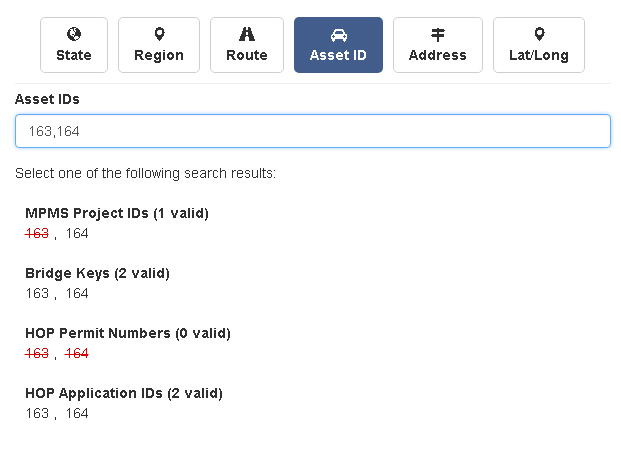The width and height of the screenshot is (621, 455).
Task: Click the signpost icon for Address search
Action: (x=438, y=35)
